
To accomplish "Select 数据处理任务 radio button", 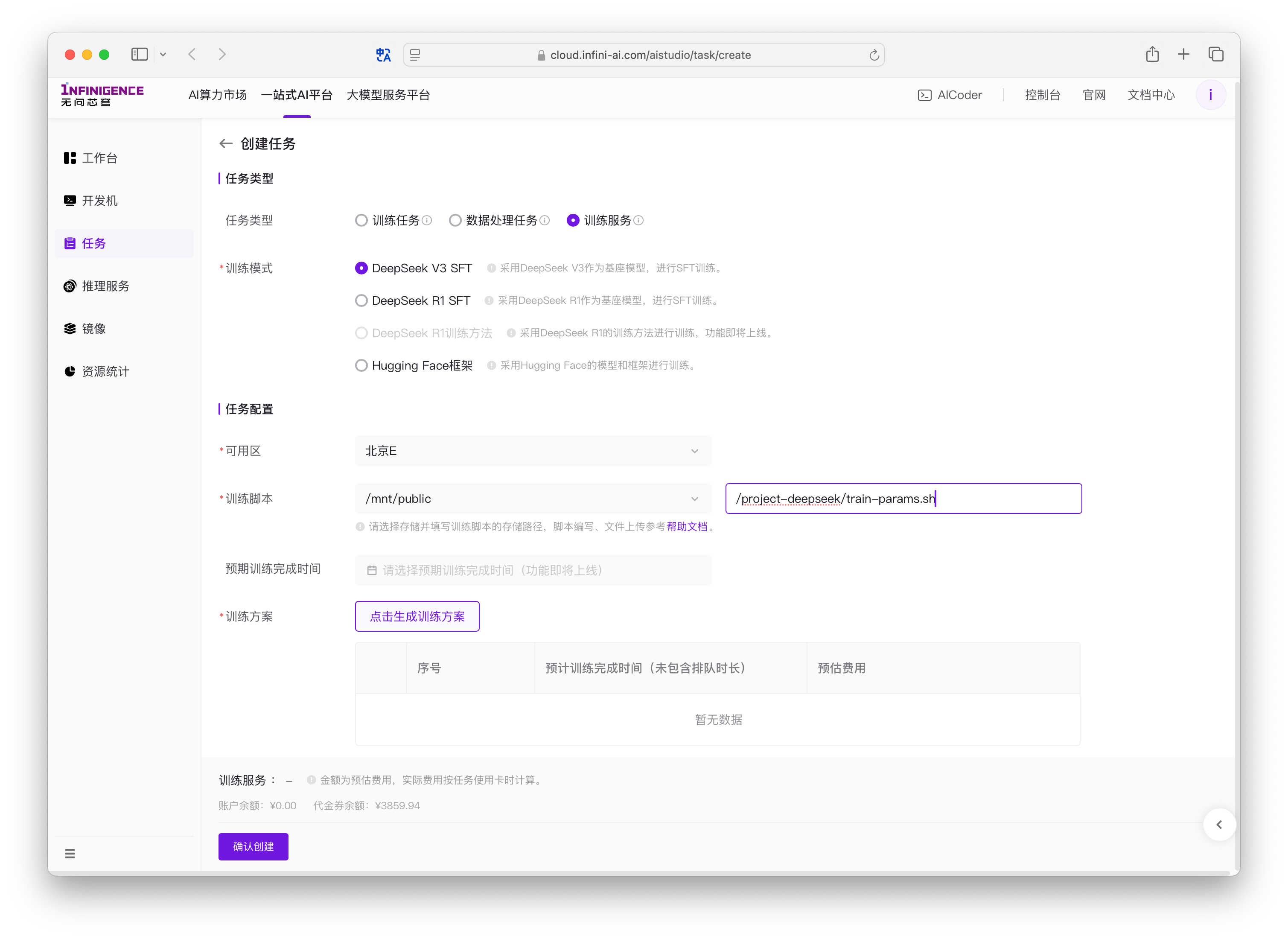I will click(x=455, y=221).
